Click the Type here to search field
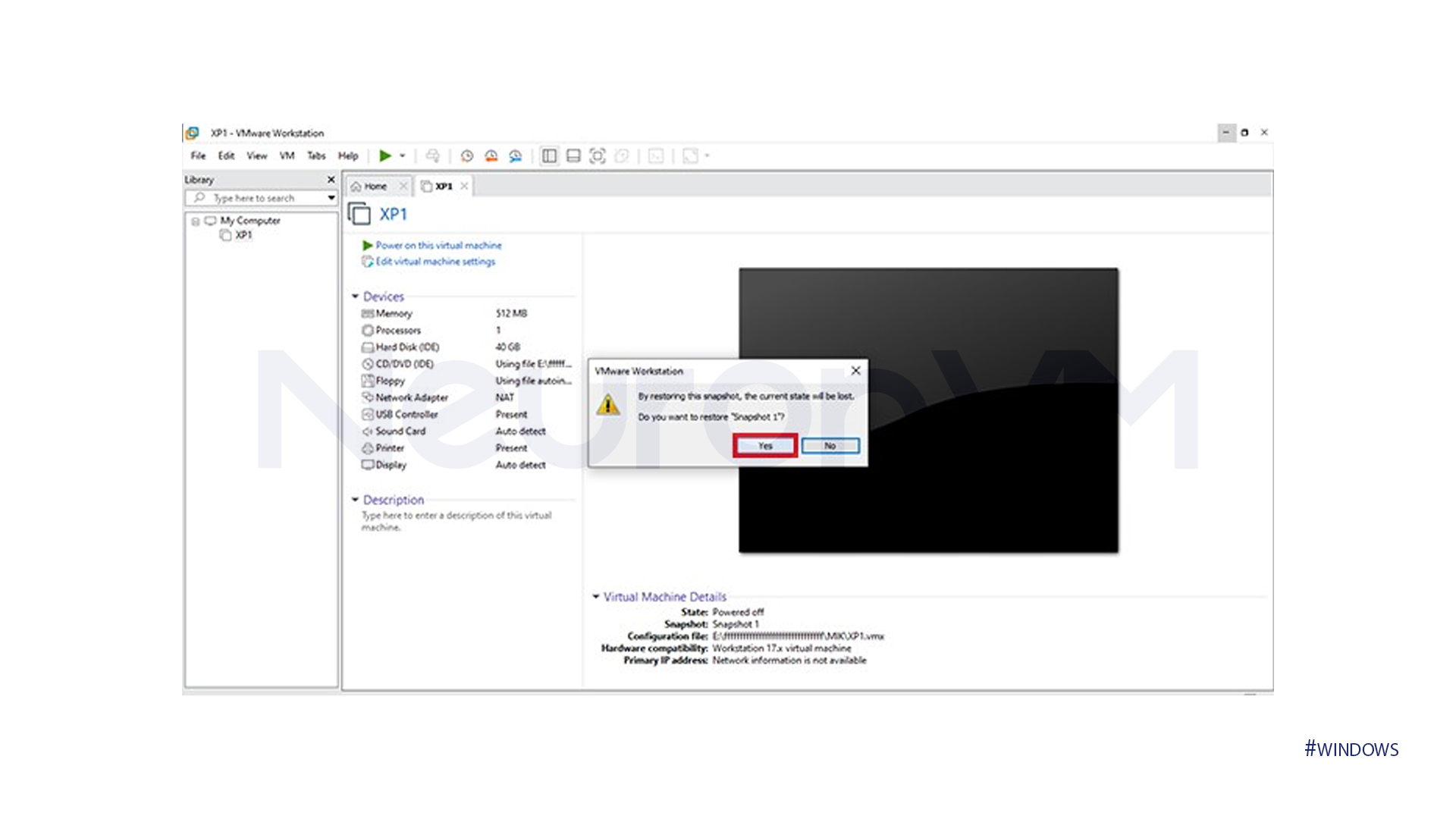 [258, 198]
